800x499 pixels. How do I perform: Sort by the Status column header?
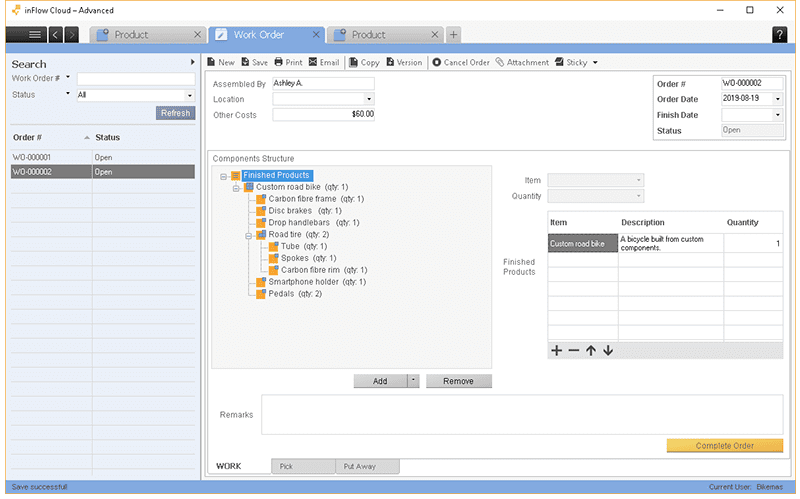(x=144, y=137)
